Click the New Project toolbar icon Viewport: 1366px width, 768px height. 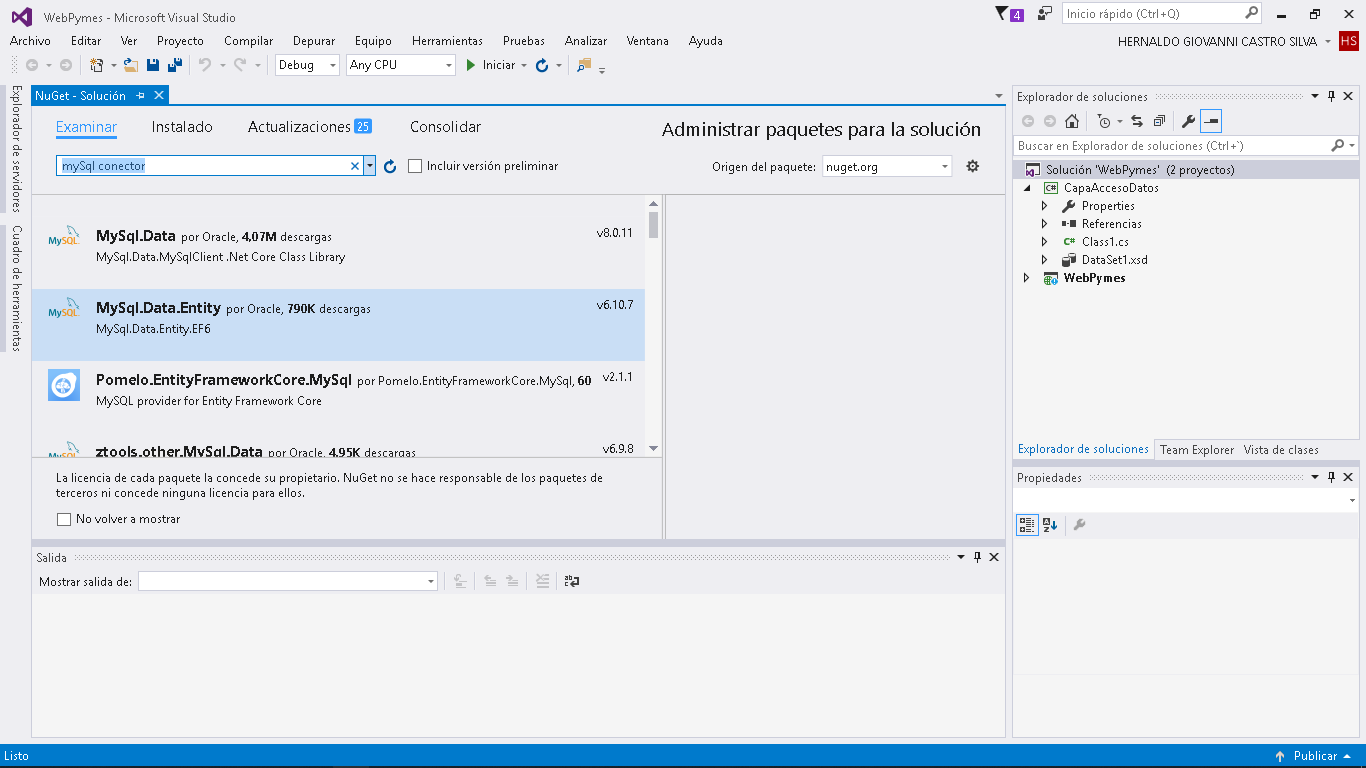point(96,65)
